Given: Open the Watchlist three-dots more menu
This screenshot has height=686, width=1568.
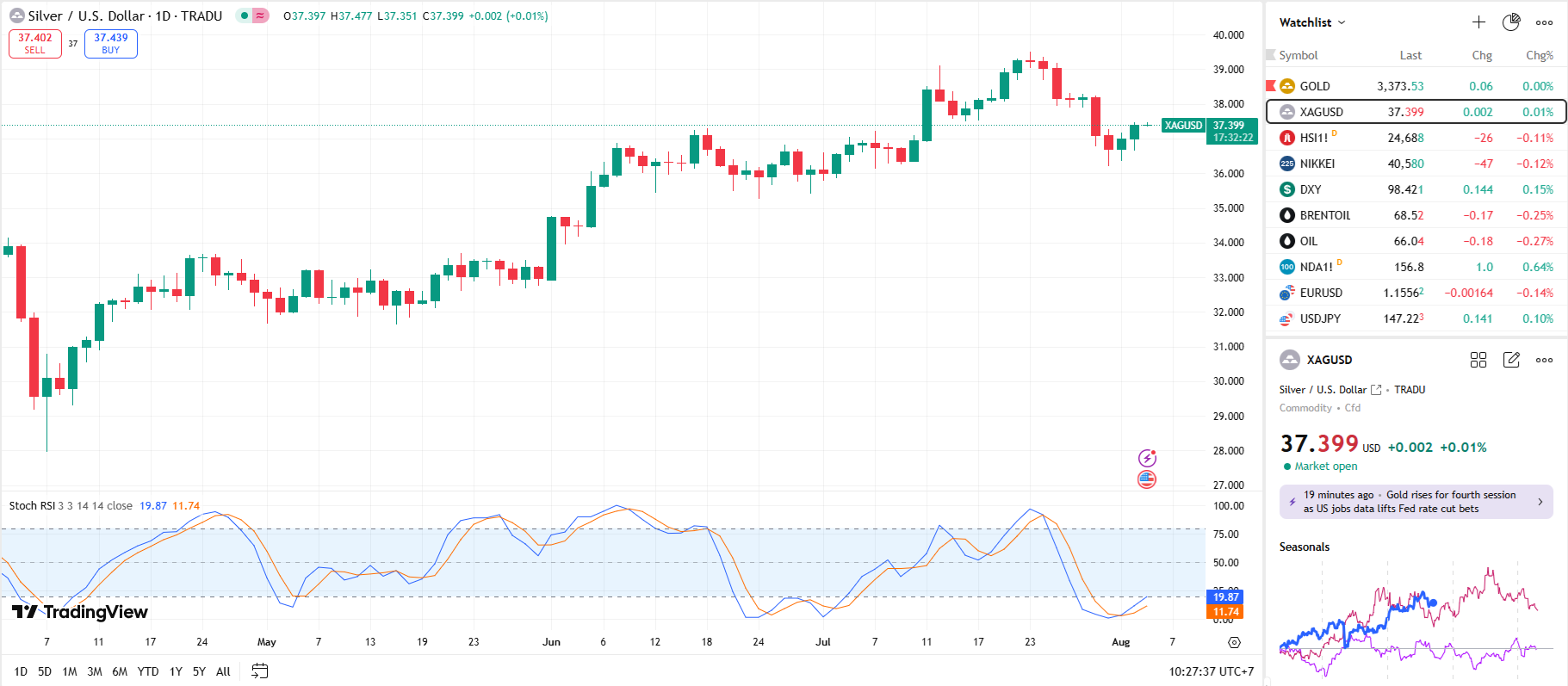Looking at the screenshot, I should click(1545, 22).
